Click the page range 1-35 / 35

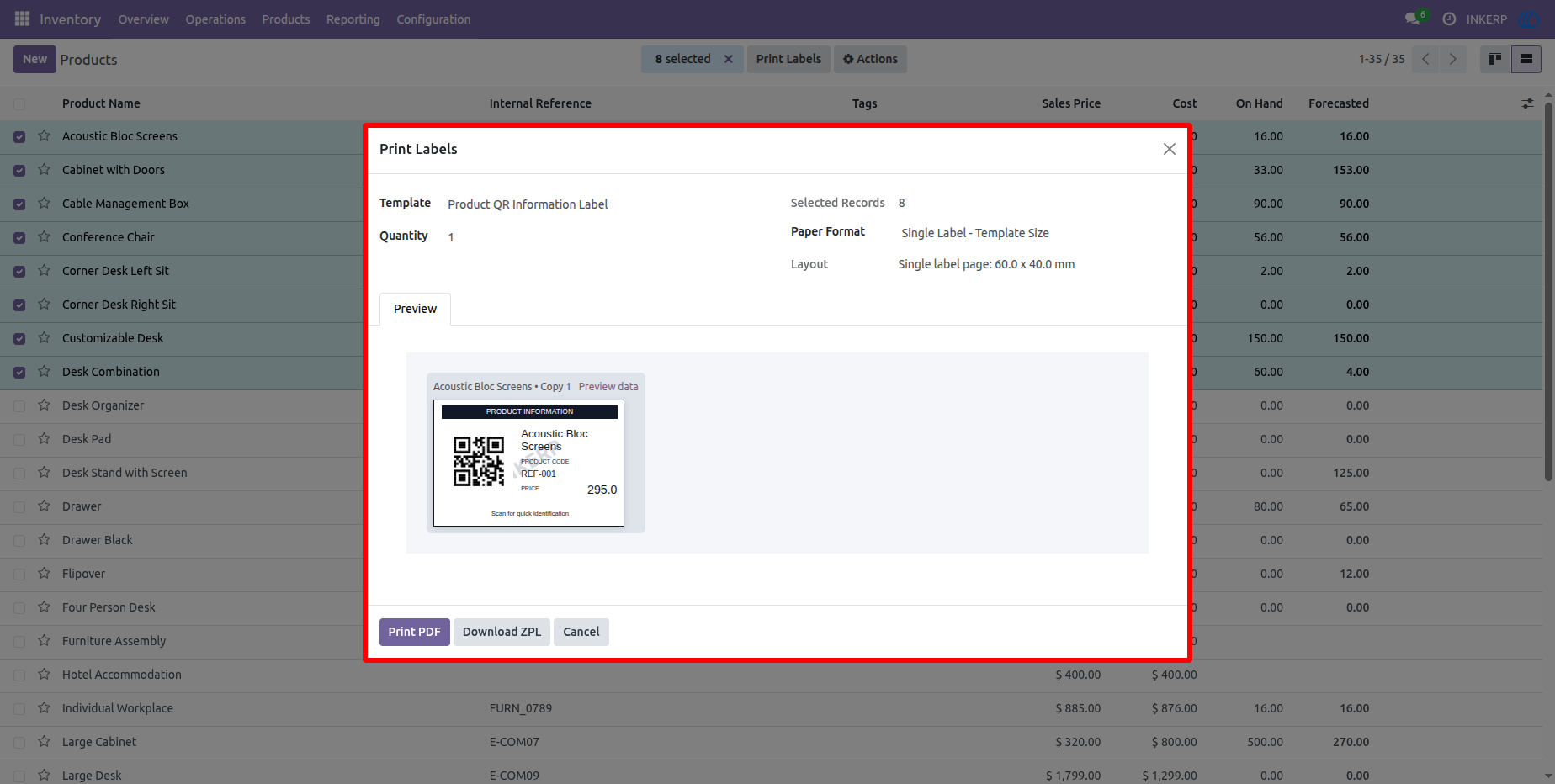(1382, 59)
